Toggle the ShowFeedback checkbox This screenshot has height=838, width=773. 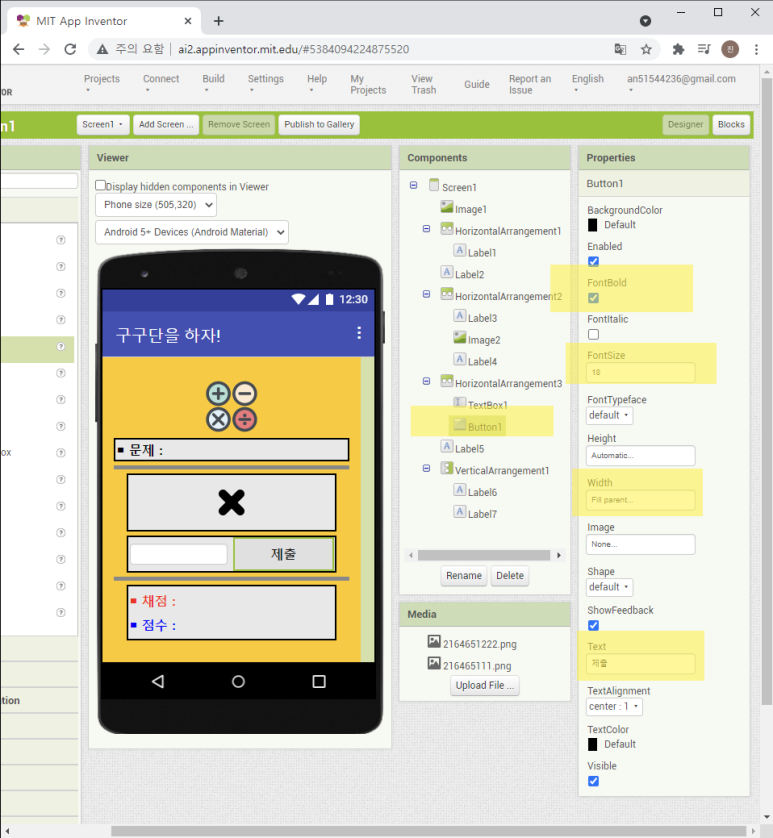[593, 625]
